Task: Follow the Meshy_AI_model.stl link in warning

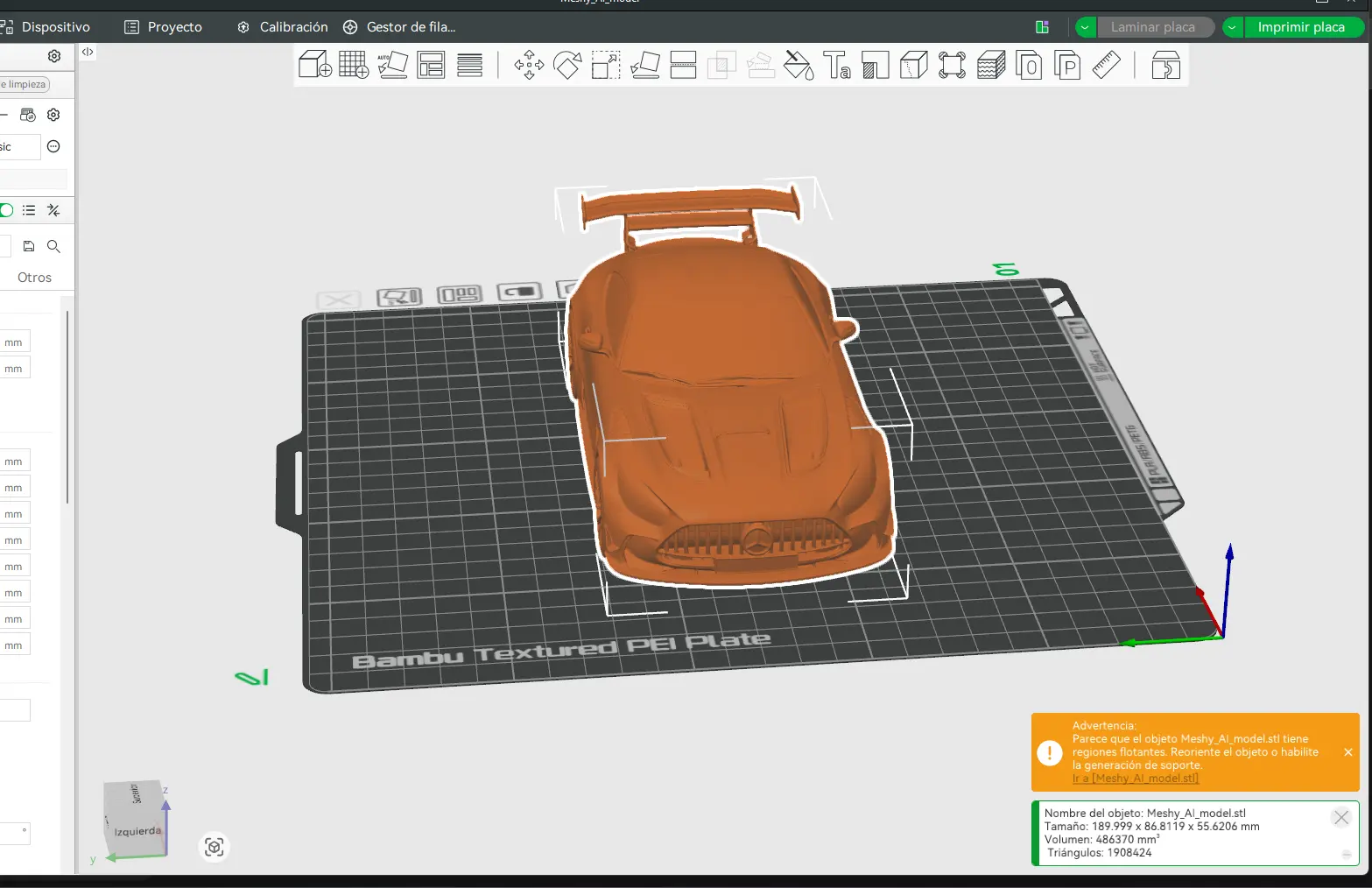Action: pyautogui.click(x=1136, y=779)
